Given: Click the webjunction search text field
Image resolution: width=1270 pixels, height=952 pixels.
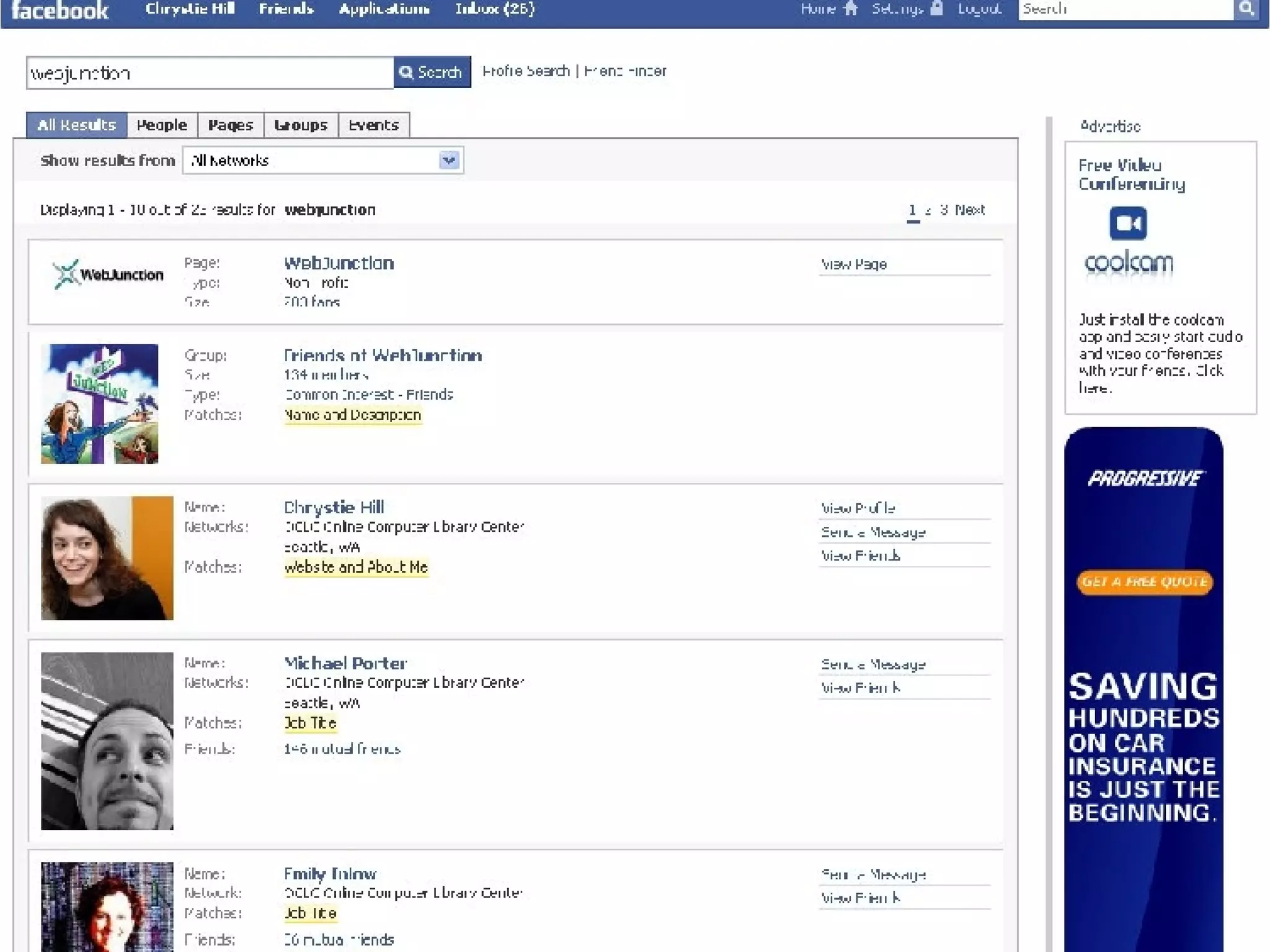Looking at the screenshot, I should point(210,73).
